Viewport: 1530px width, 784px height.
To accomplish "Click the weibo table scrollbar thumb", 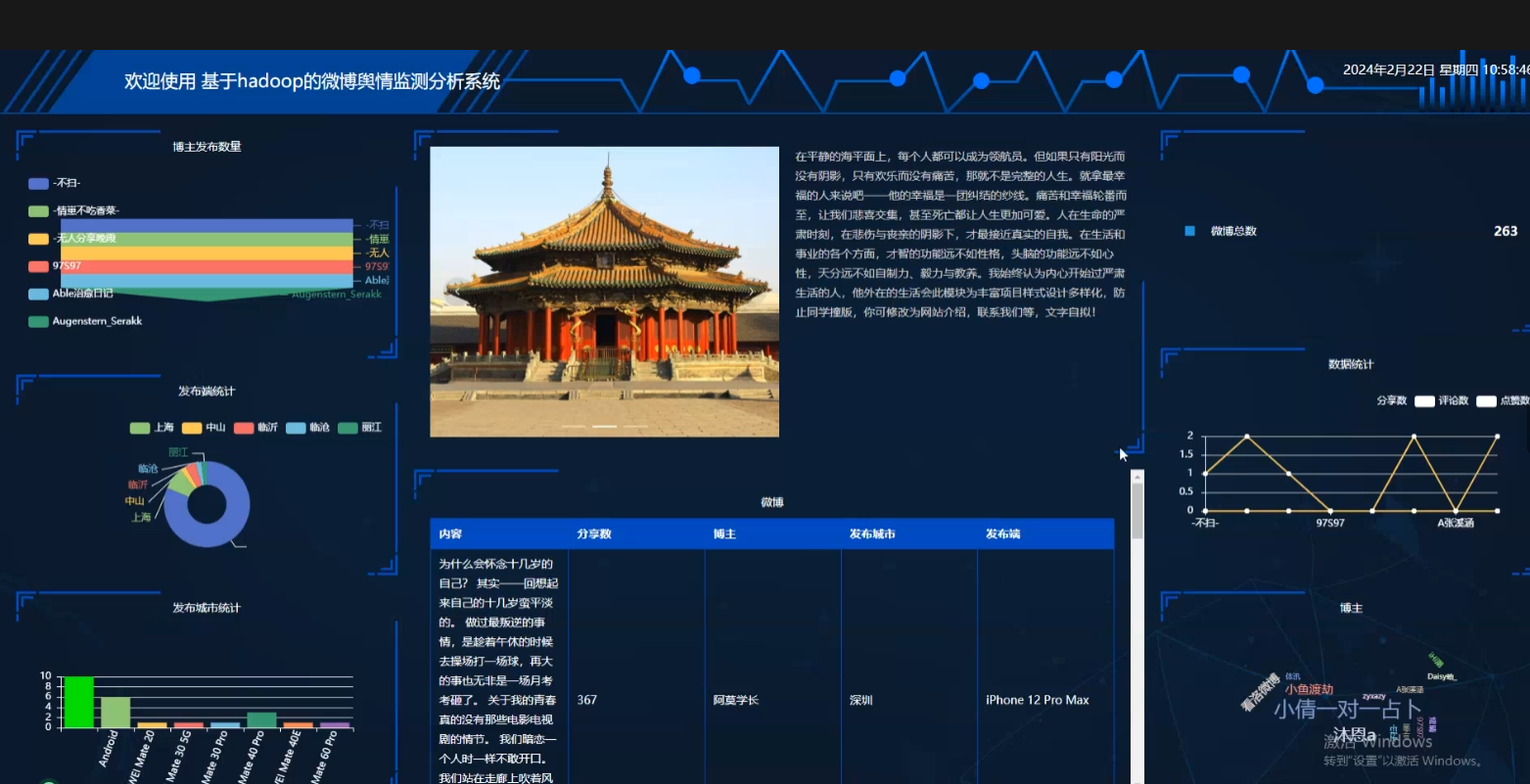I will tap(1137, 511).
